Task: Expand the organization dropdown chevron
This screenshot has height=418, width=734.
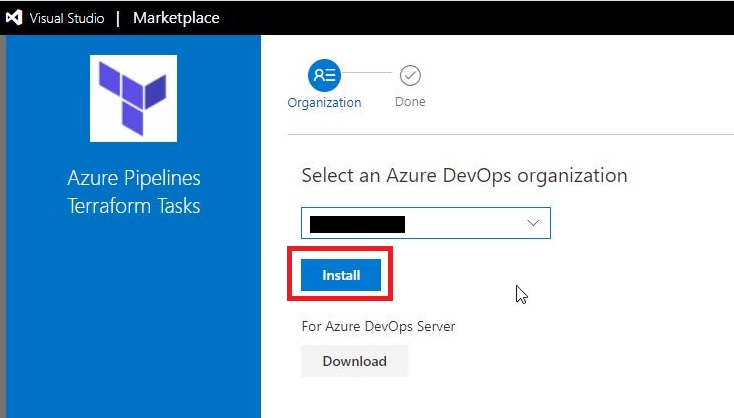Action: (x=533, y=224)
